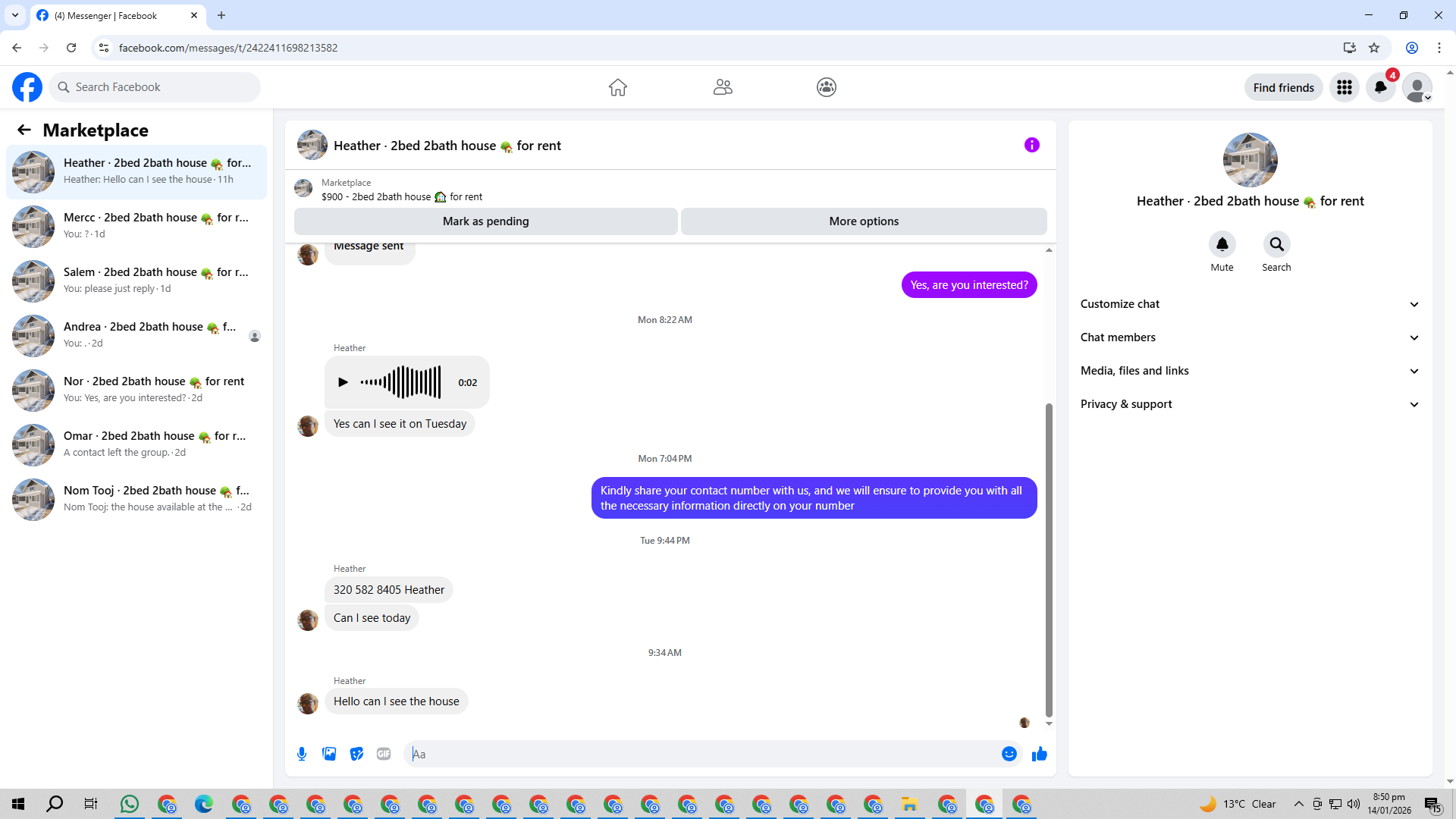Open the Friends tab
The image size is (1456, 819).
point(723,87)
